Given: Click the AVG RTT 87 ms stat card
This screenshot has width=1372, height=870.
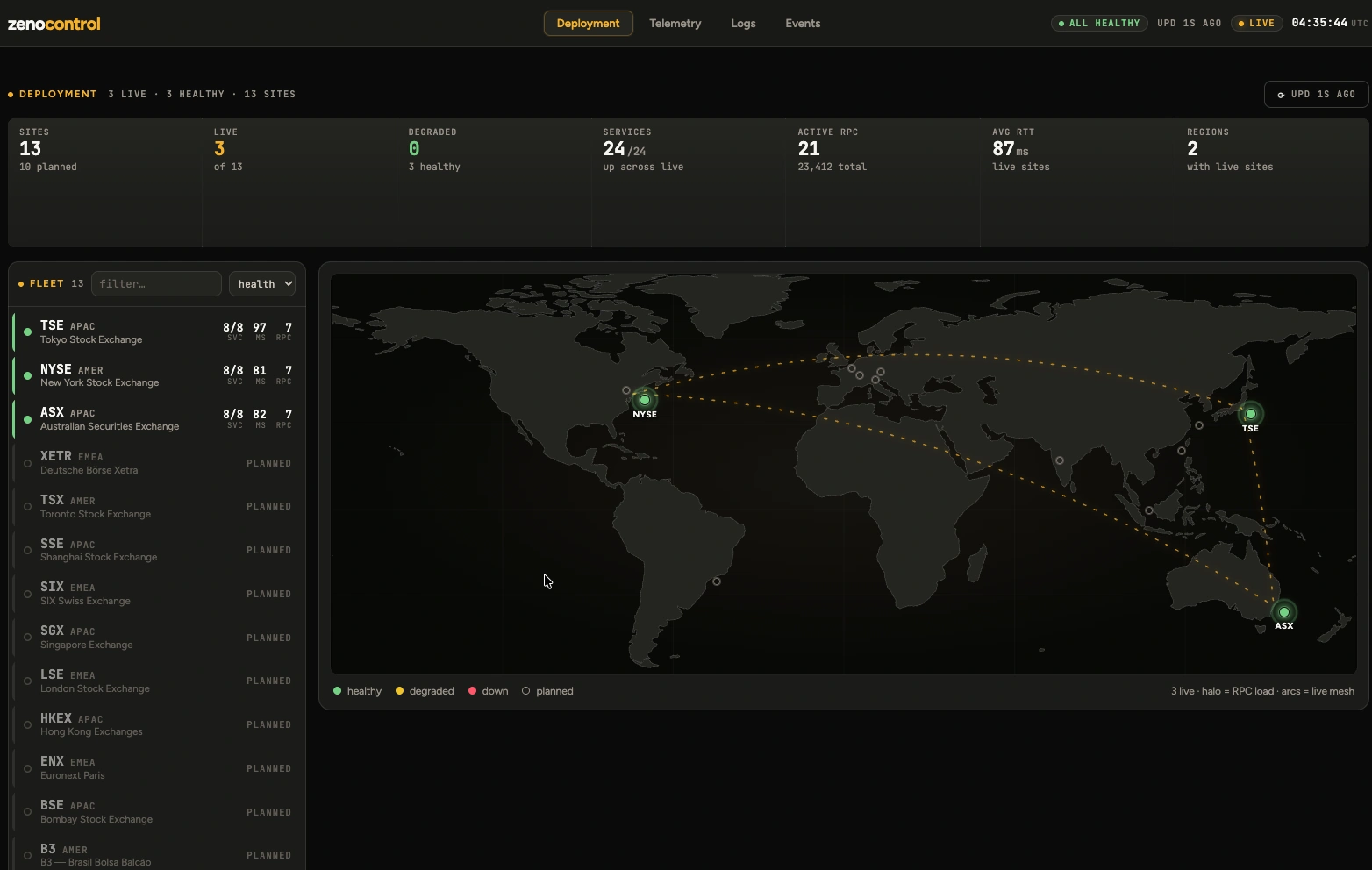Looking at the screenshot, I should pyautogui.click(x=1078, y=183).
